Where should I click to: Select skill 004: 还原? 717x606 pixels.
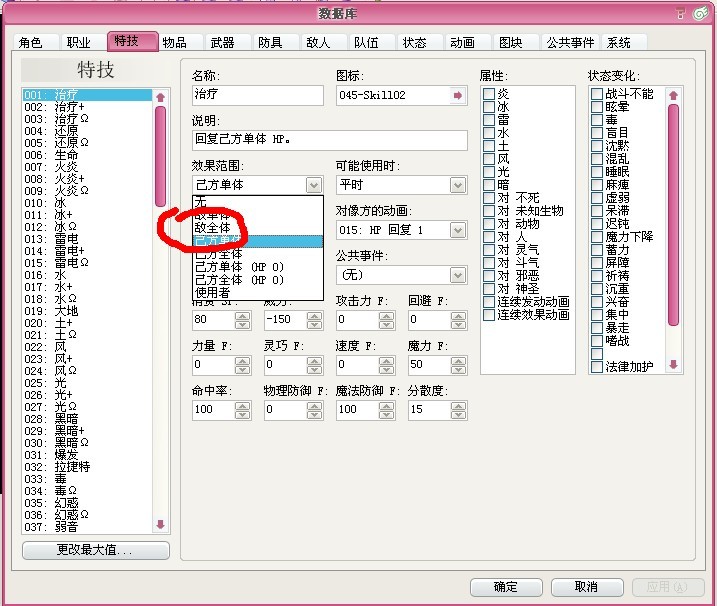click(x=87, y=131)
